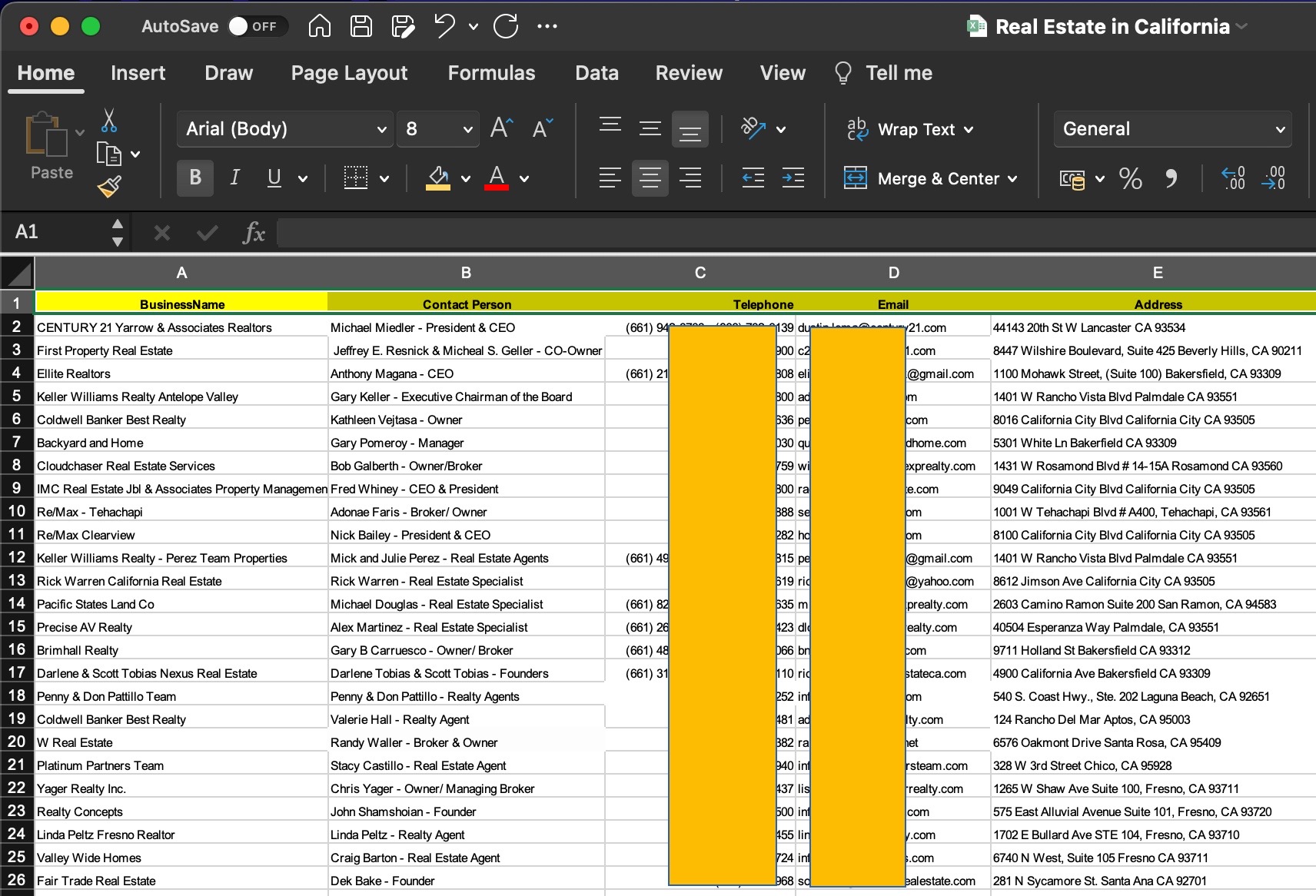Apply comma style formatting

1171,178
